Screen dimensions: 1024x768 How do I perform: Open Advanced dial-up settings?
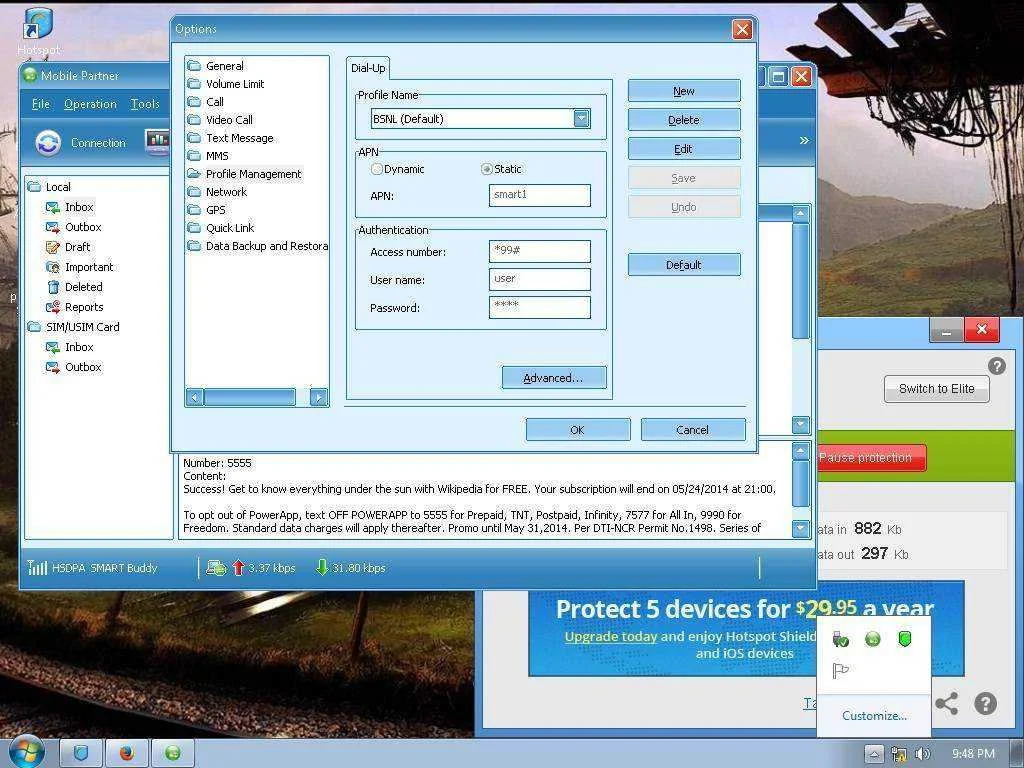click(554, 378)
